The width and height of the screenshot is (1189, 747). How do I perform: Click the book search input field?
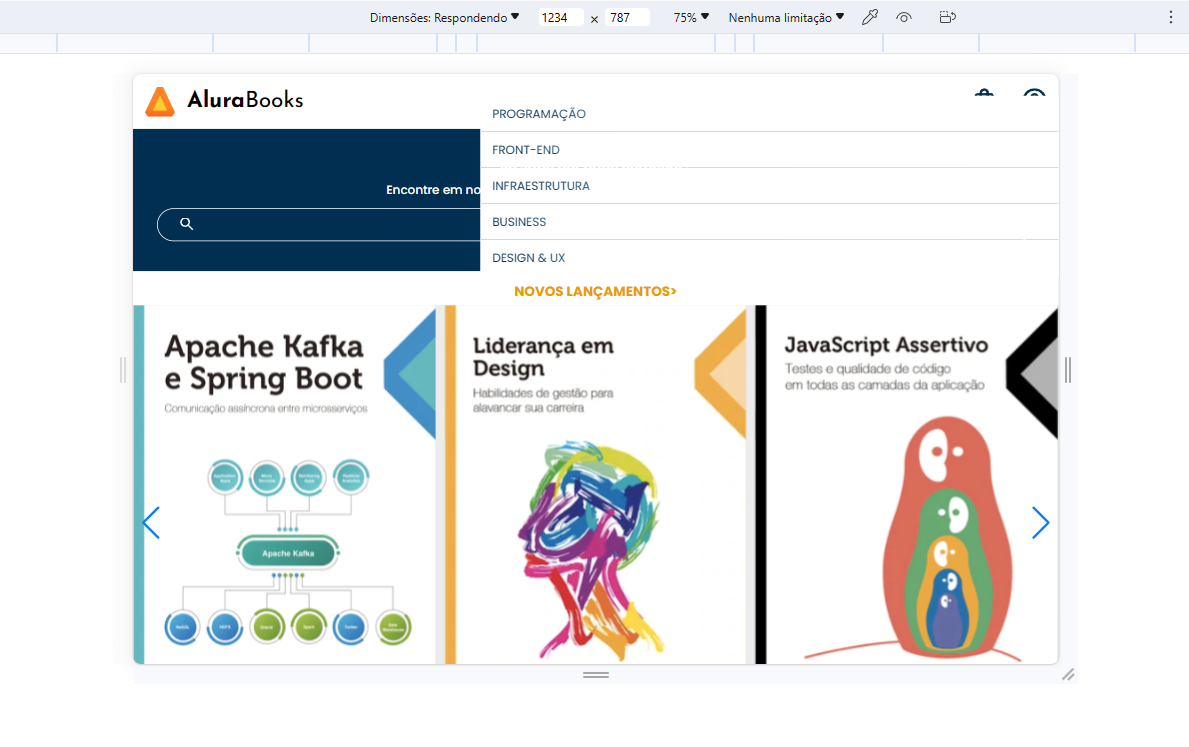(318, 224)
